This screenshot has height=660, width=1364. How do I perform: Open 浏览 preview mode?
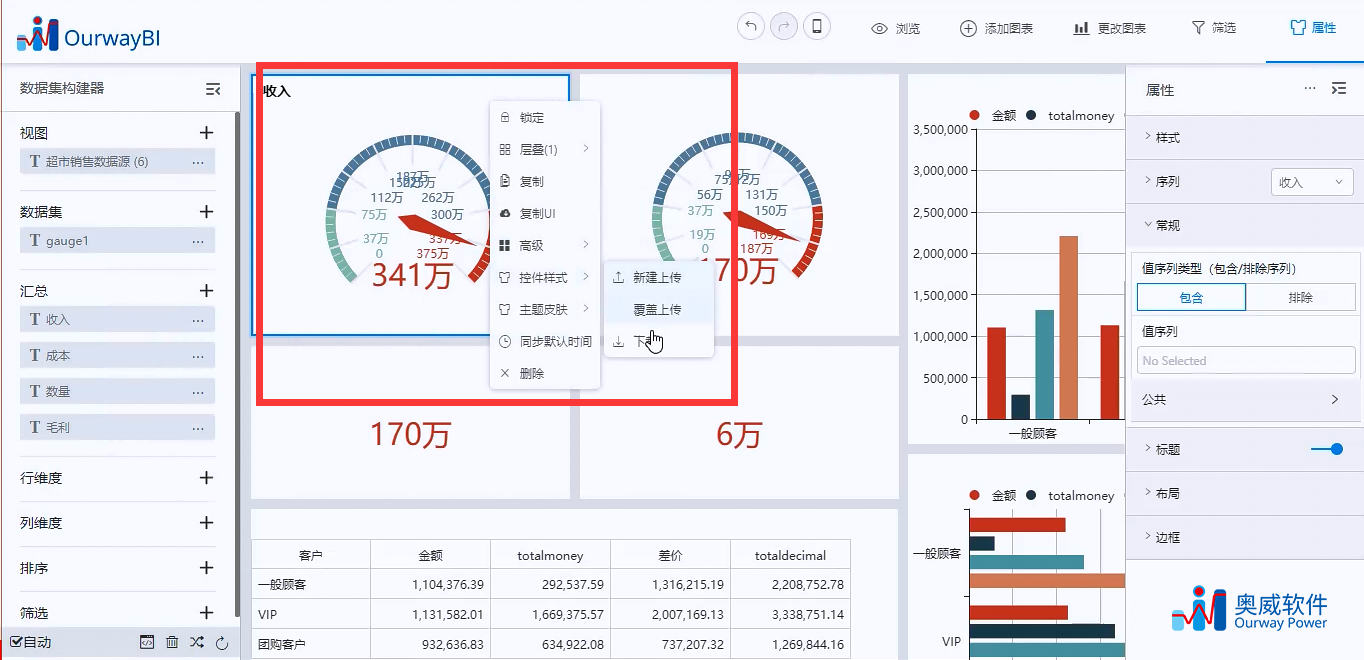coord(896,28)
